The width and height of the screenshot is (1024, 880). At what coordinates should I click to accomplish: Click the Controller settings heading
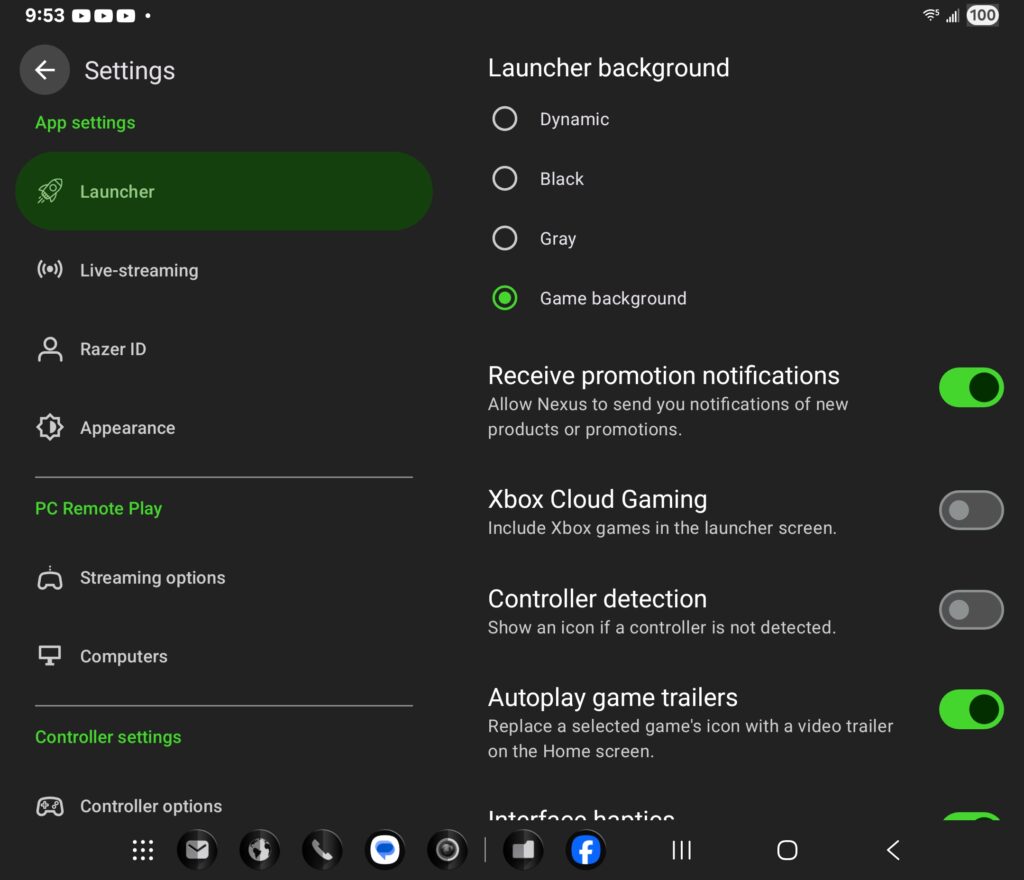[x=108, y=737]
